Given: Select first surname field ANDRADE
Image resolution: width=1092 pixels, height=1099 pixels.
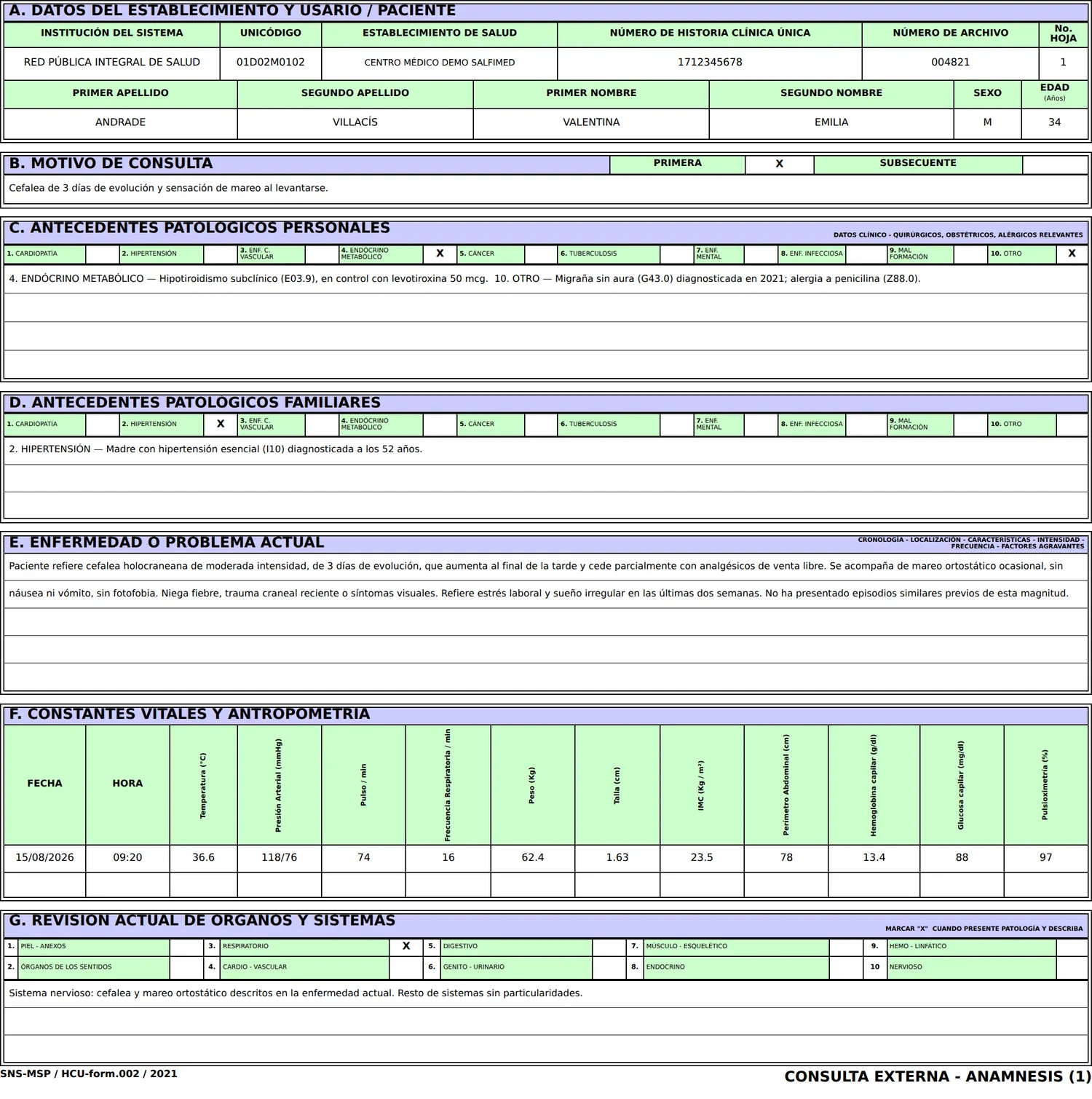Looking at the screenshot, I should tap(121, 123).
